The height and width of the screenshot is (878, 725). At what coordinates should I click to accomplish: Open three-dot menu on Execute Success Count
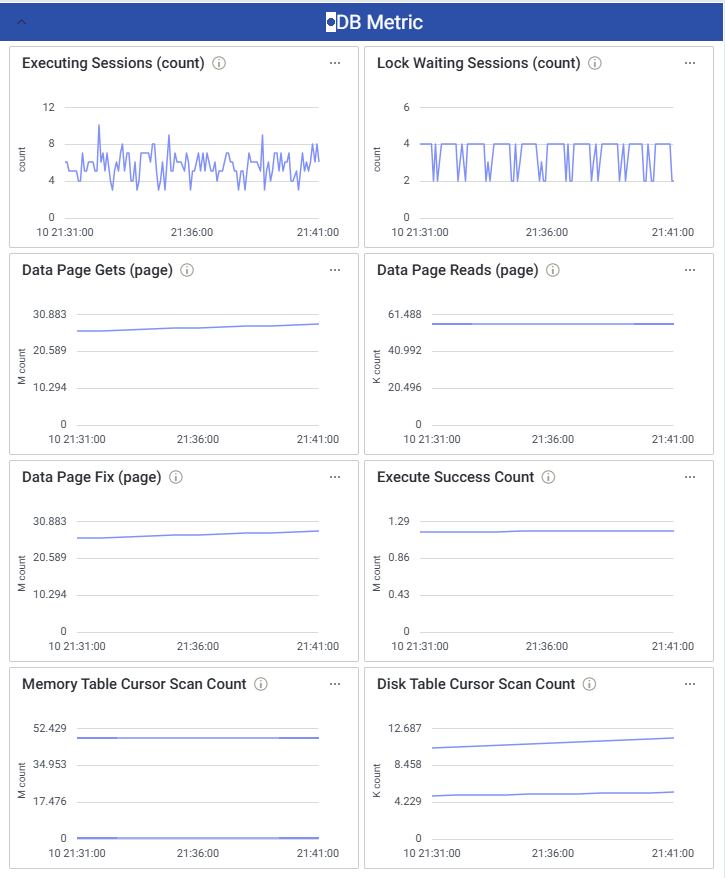coord(690,477)
